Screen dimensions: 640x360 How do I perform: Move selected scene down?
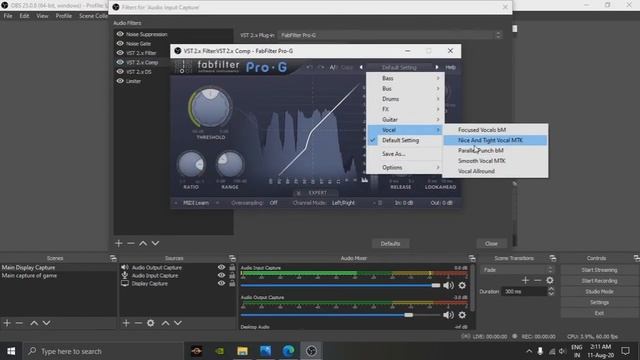pos(47,323)
